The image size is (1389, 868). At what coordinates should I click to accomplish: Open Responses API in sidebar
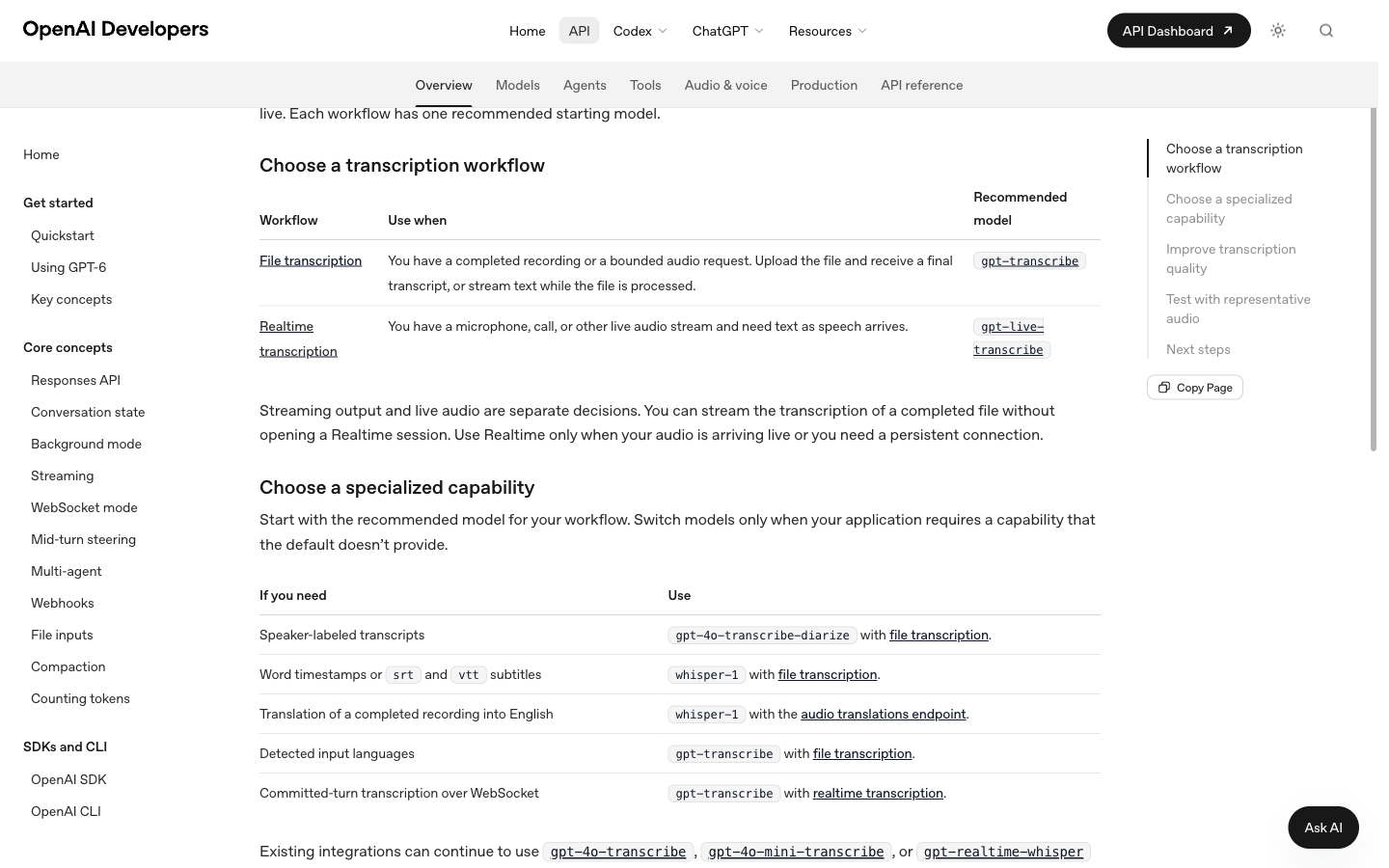click(x=75, y=380)
